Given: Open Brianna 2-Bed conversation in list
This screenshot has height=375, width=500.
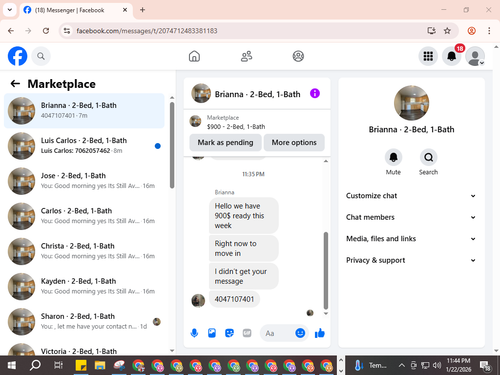Looking at the screenshot, I should click(x=84, y=111).
